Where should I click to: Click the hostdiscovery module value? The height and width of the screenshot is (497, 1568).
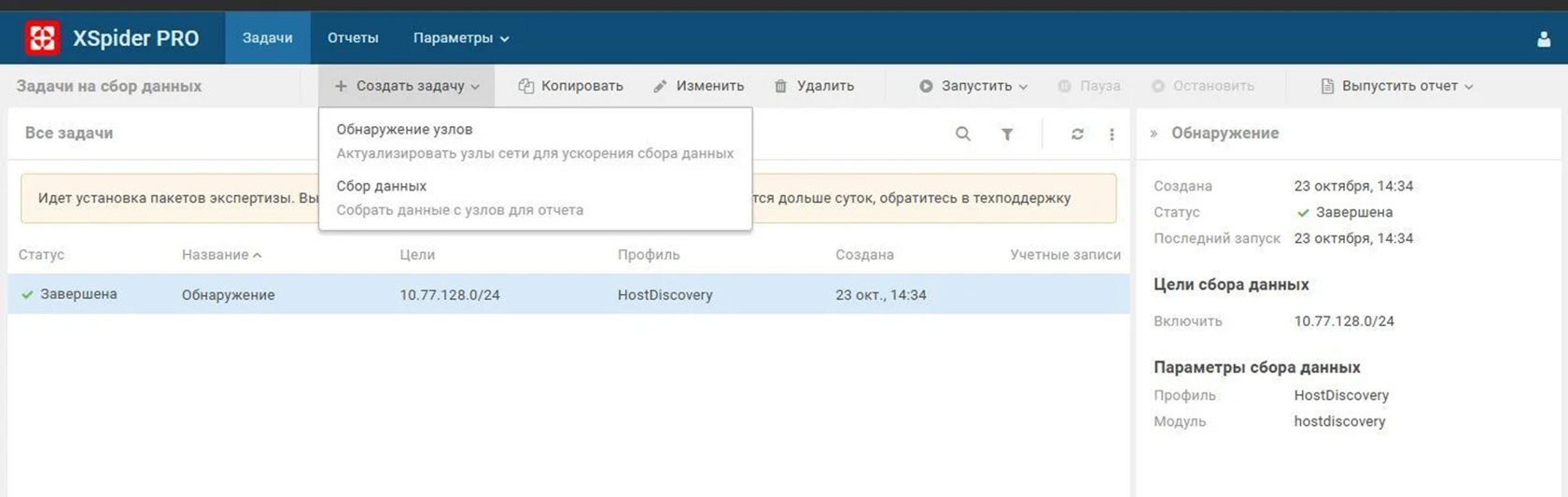(x=1339, y=421)
